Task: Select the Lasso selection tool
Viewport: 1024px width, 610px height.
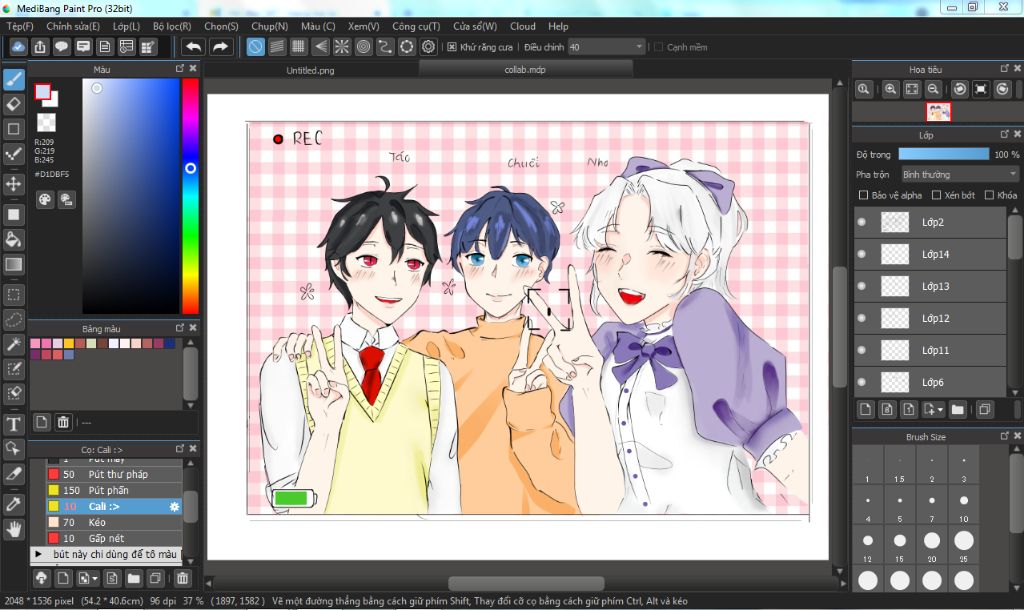Action: [14, 319]
